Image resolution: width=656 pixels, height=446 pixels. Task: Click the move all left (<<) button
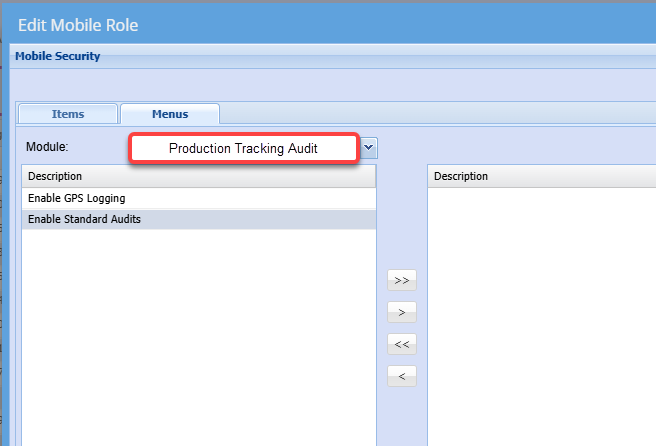click(x=401, y=344)
